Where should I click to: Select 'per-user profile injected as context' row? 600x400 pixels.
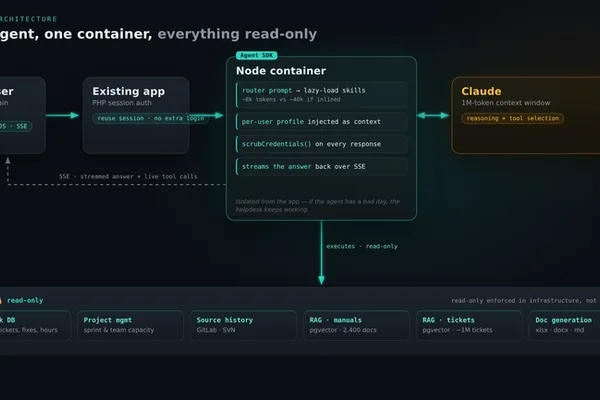pyautogui.click(x=321, y=122)
